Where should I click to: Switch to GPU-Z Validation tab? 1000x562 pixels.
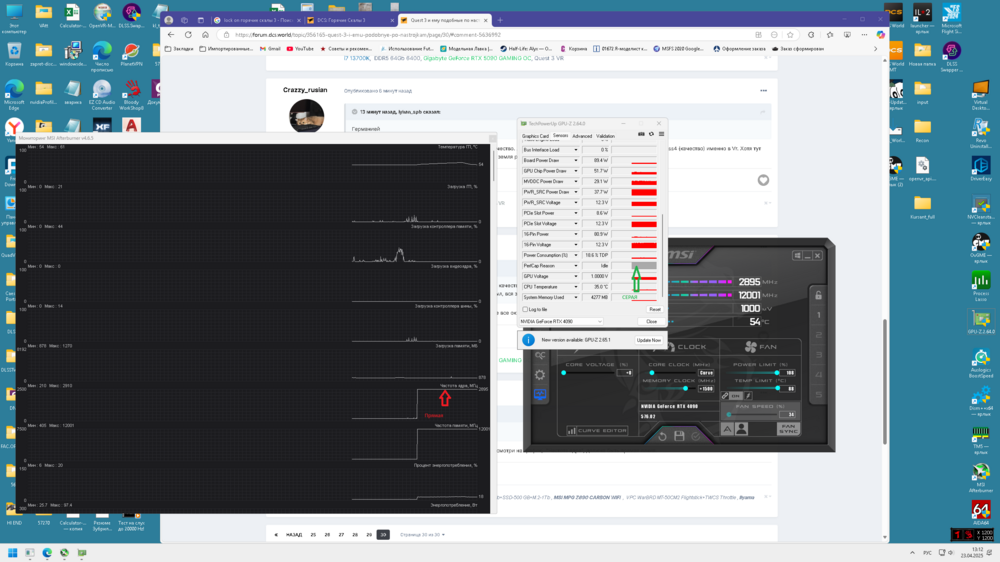point(605,136)
